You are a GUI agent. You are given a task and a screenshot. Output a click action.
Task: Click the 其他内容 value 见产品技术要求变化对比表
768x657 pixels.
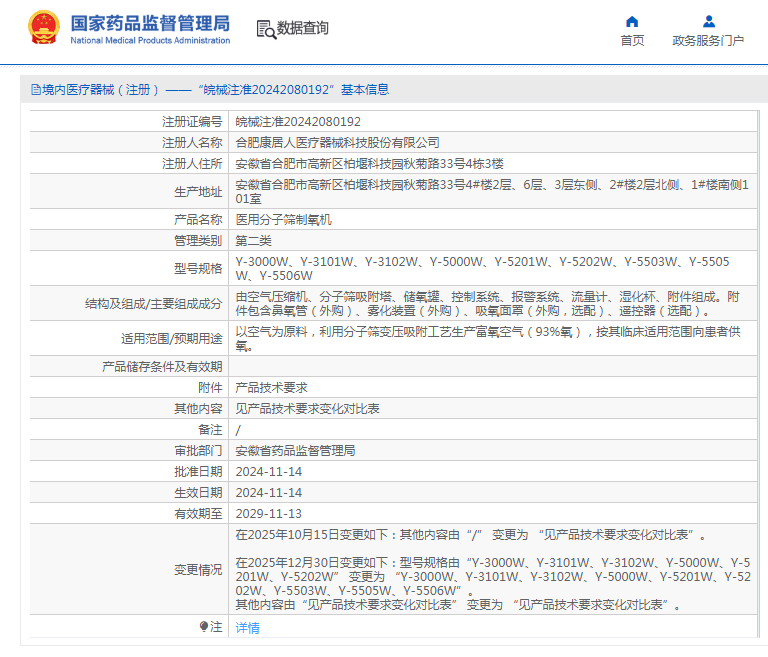pos(308,409)
